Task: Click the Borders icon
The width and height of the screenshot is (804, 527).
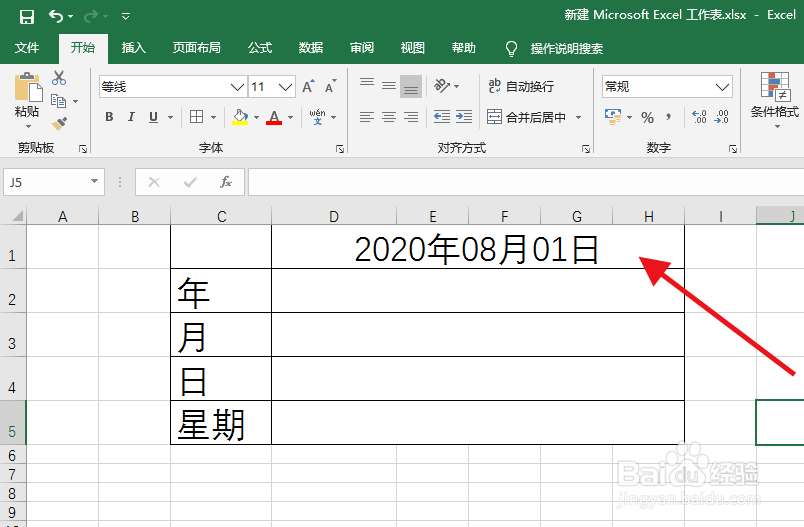Action: click(196, 117)
